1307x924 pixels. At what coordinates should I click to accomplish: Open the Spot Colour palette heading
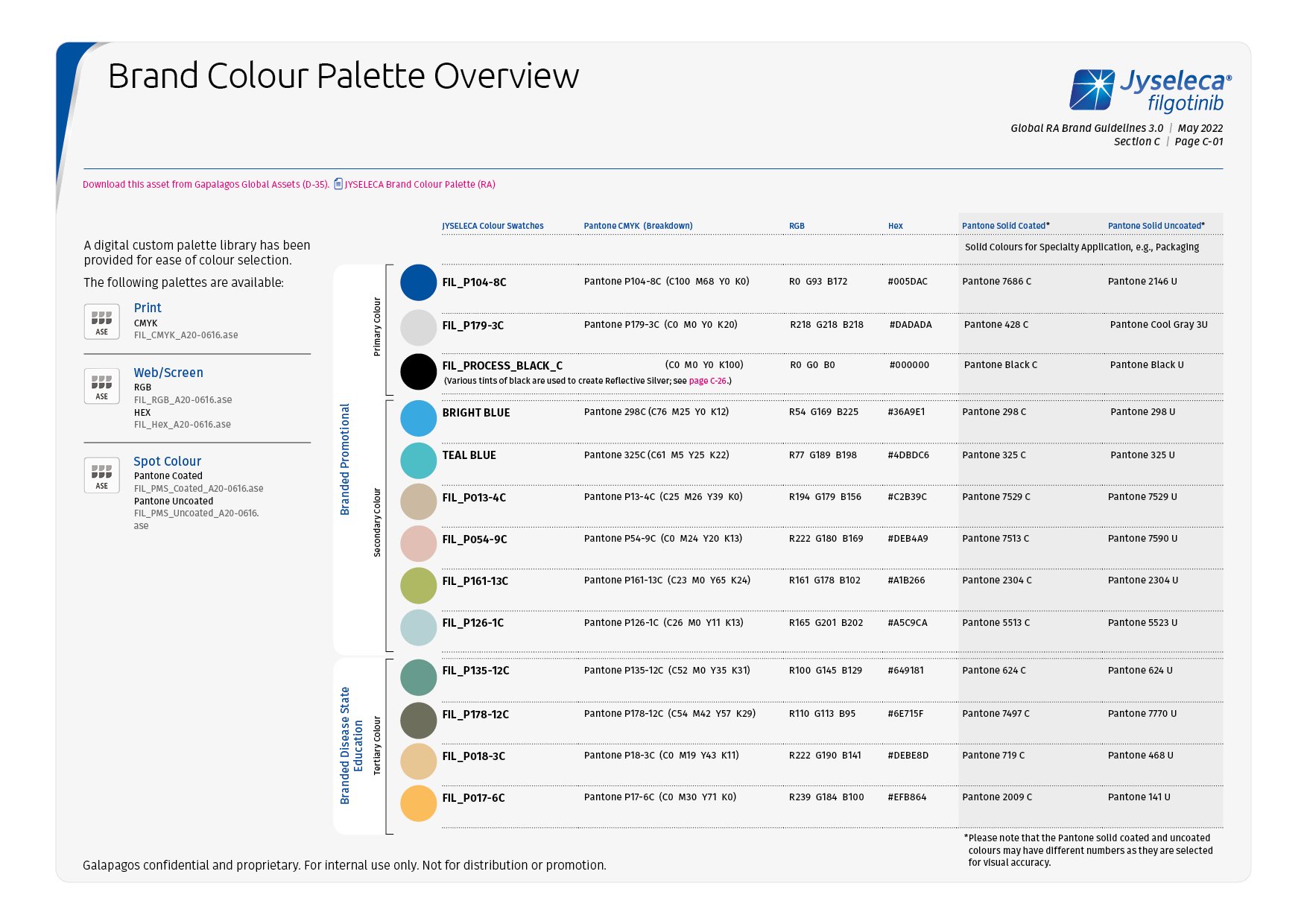point(168,461)
